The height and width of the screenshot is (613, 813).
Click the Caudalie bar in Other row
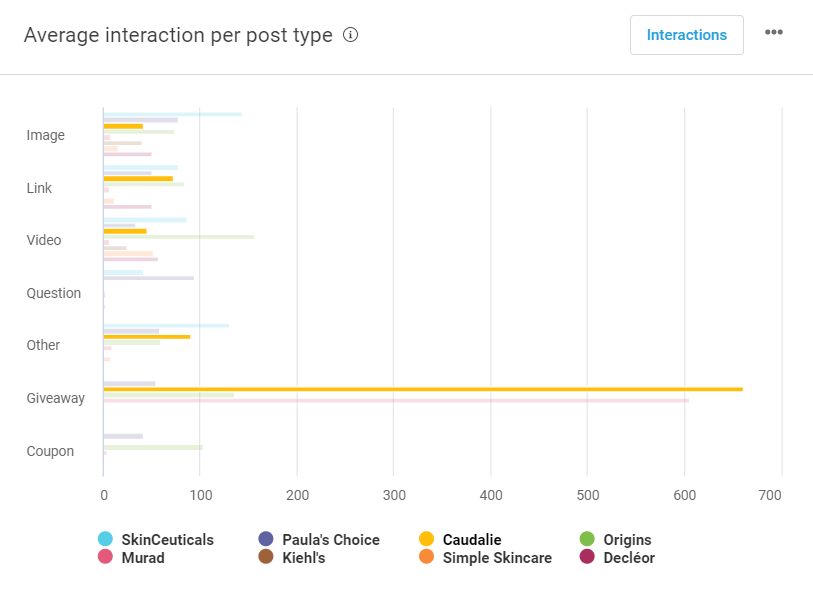point(147,336)
